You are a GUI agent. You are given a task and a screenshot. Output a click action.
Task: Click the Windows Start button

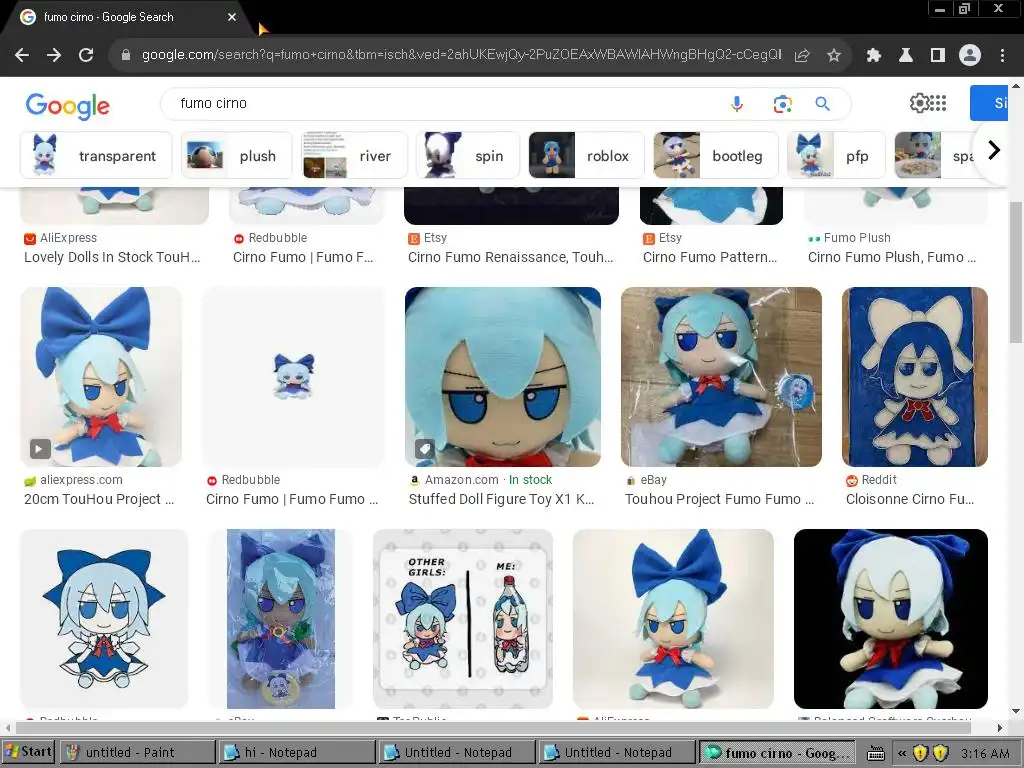pos(28,752)
